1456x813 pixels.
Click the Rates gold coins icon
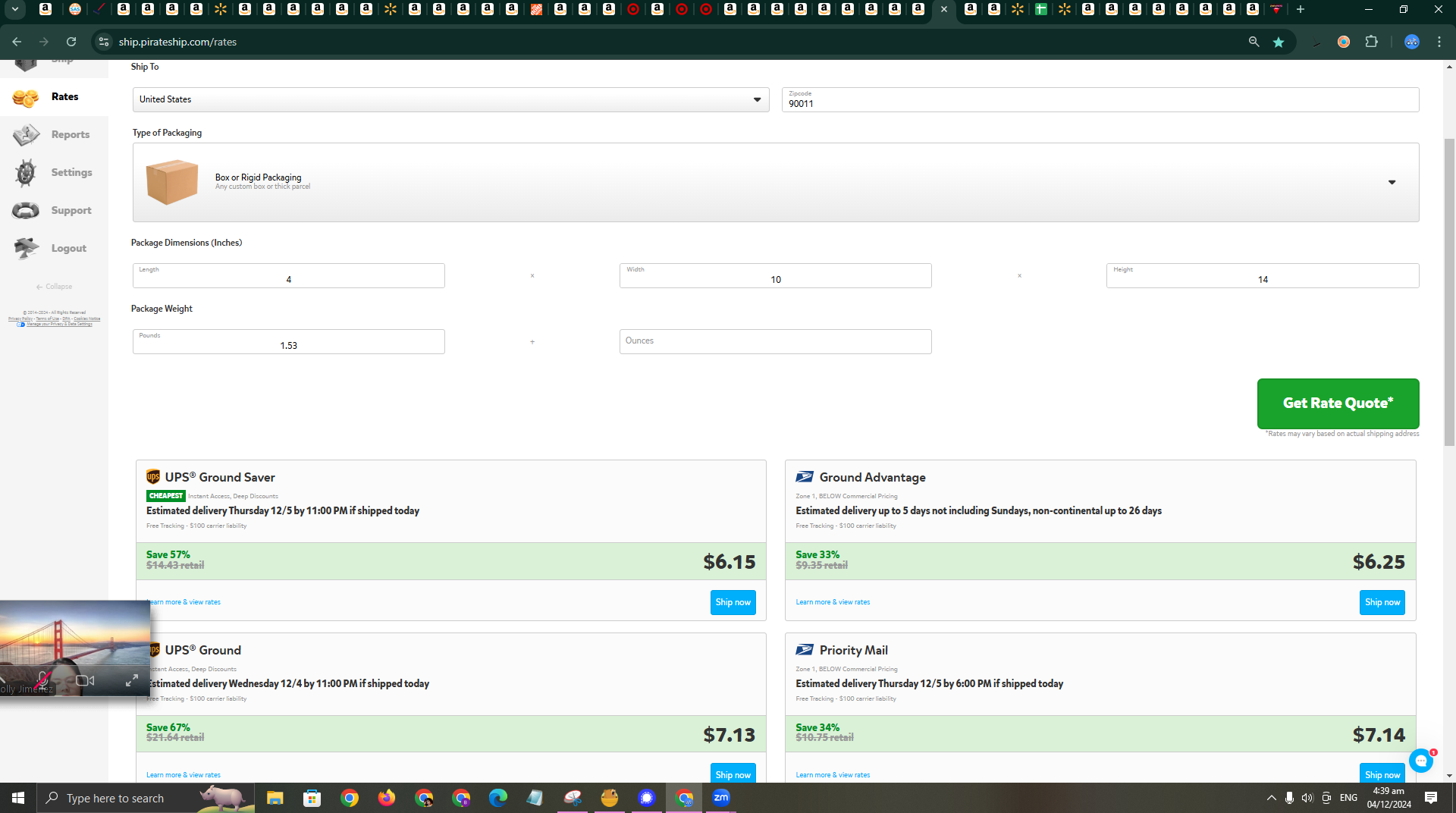pyautogui.click(x=25, y=98)
